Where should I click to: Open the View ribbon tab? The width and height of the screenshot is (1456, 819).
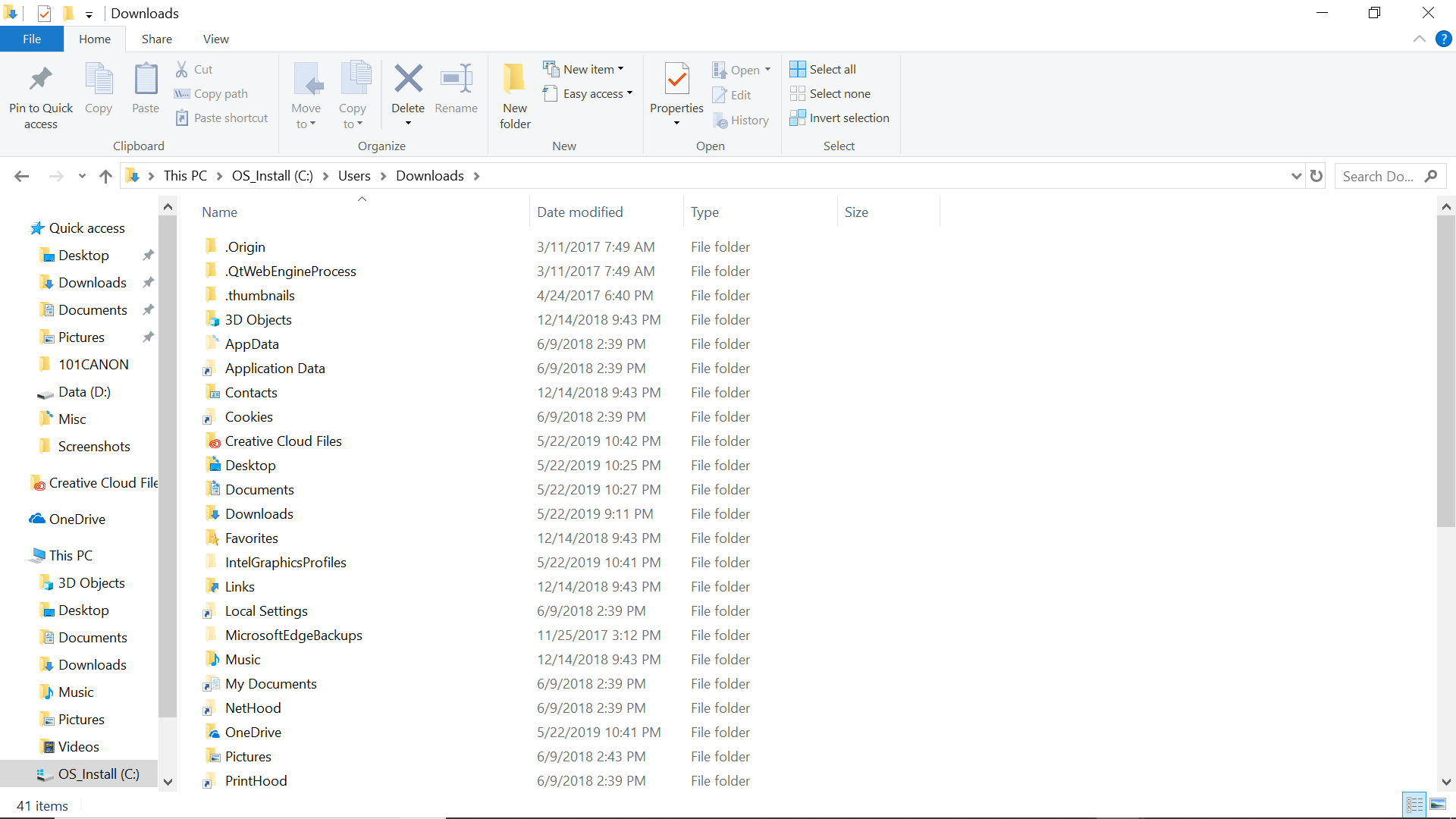coord(215,39)
